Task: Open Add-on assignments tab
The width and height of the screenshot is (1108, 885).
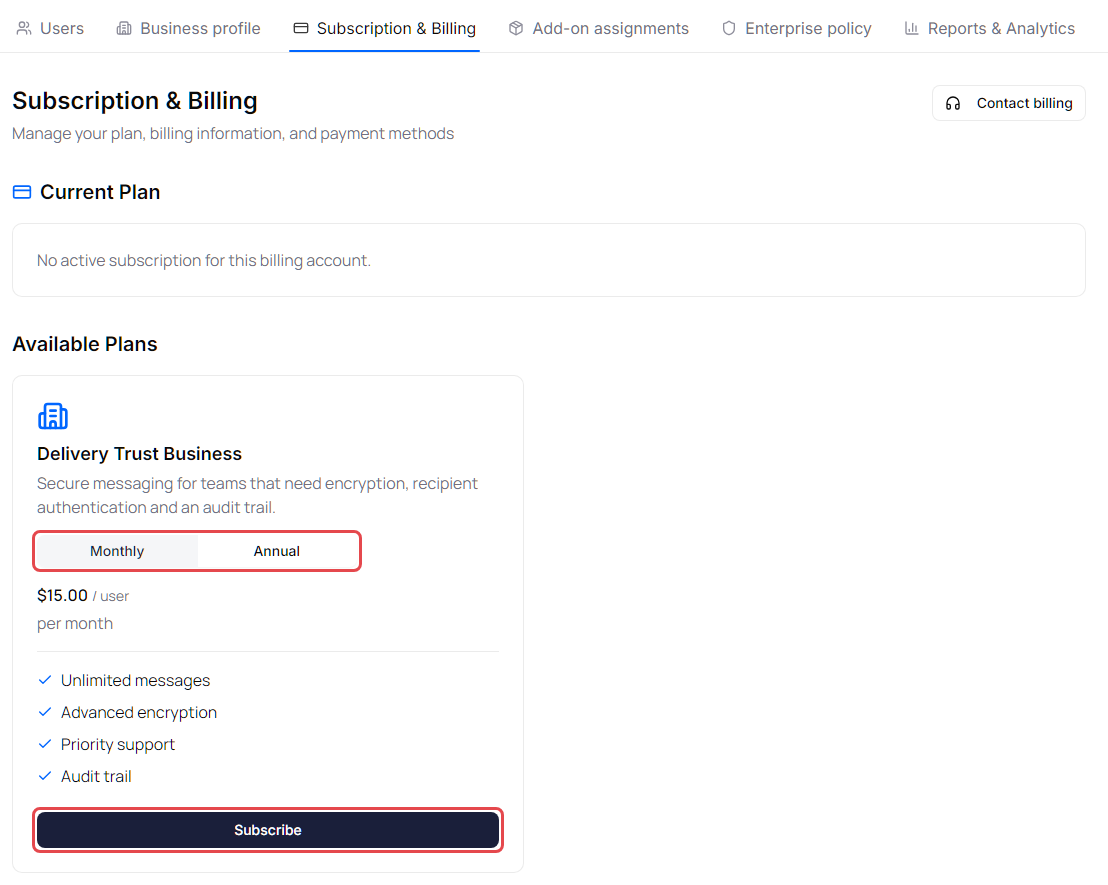Action: point(598,28)
